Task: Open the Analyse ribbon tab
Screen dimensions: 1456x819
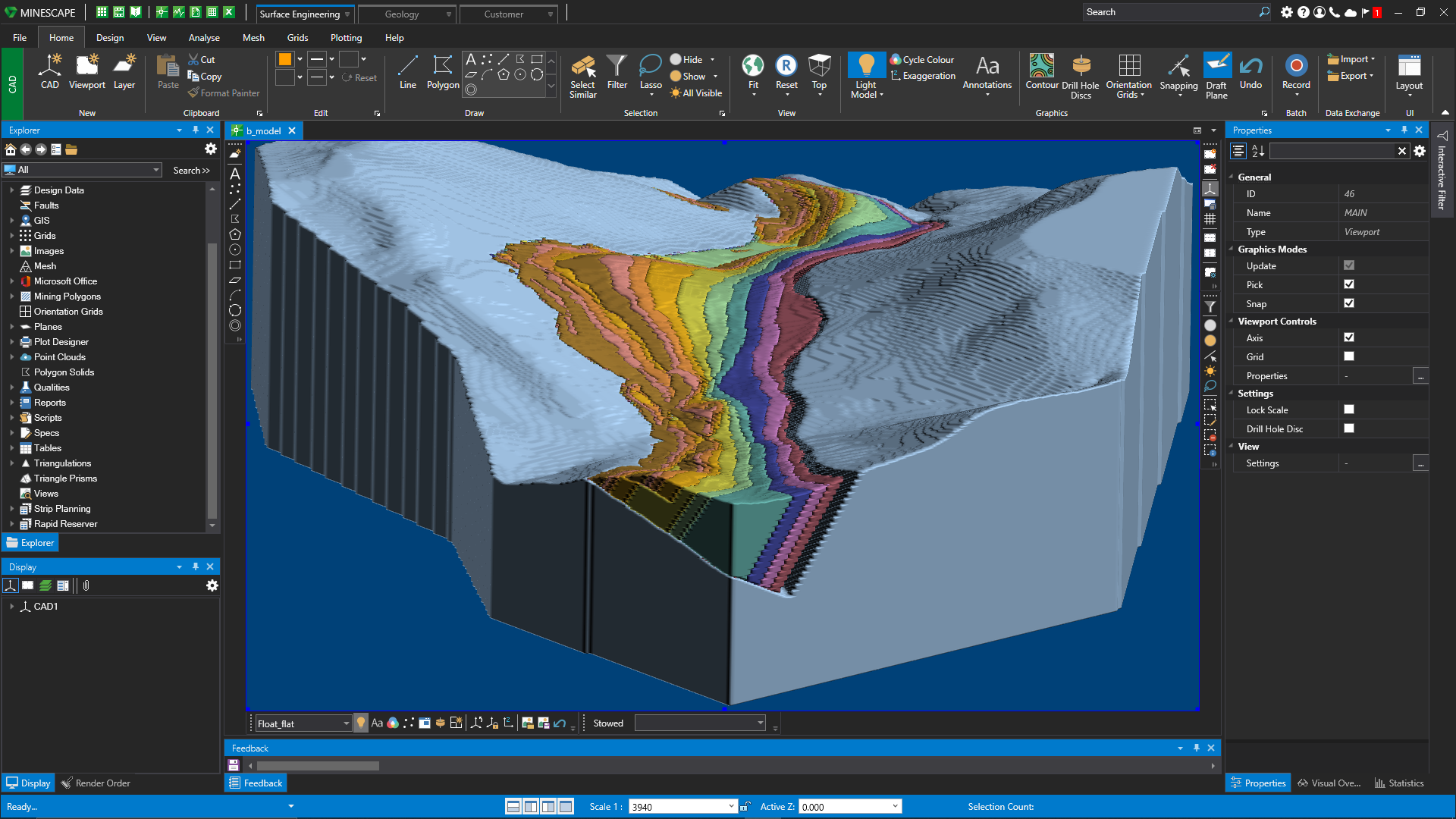Action: (204, 38)
